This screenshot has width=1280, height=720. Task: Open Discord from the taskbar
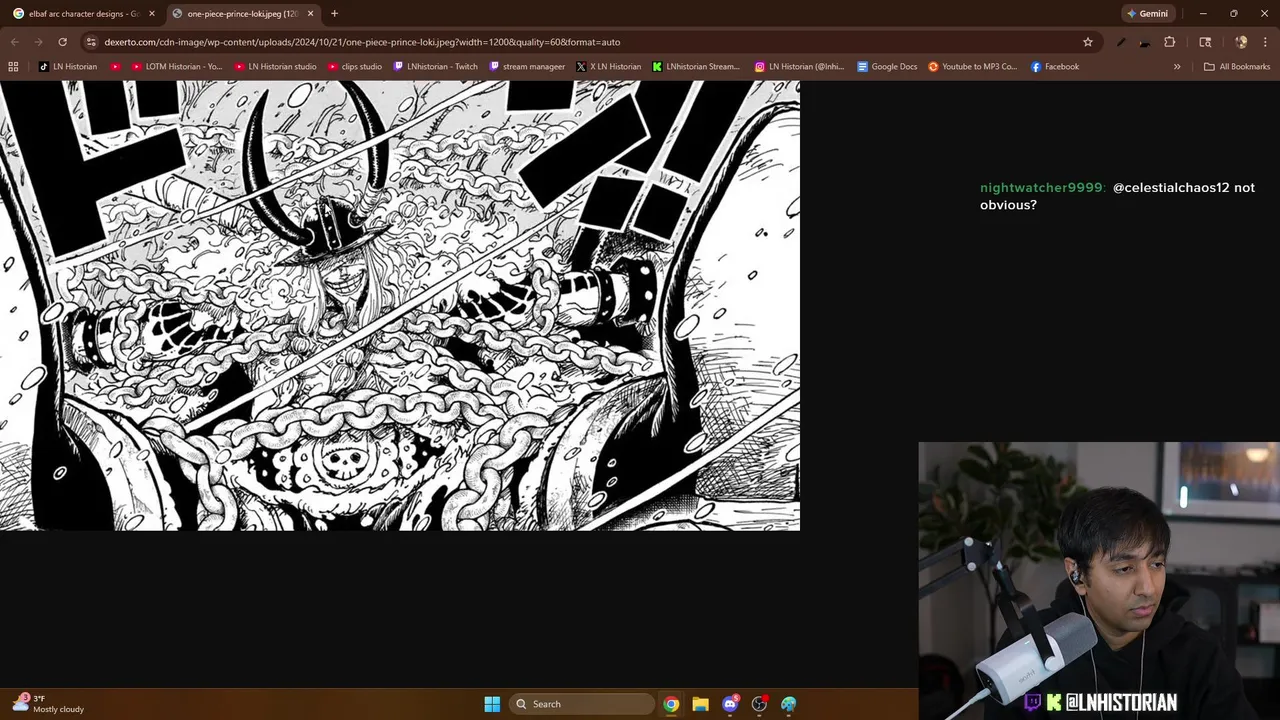point(730,704)
